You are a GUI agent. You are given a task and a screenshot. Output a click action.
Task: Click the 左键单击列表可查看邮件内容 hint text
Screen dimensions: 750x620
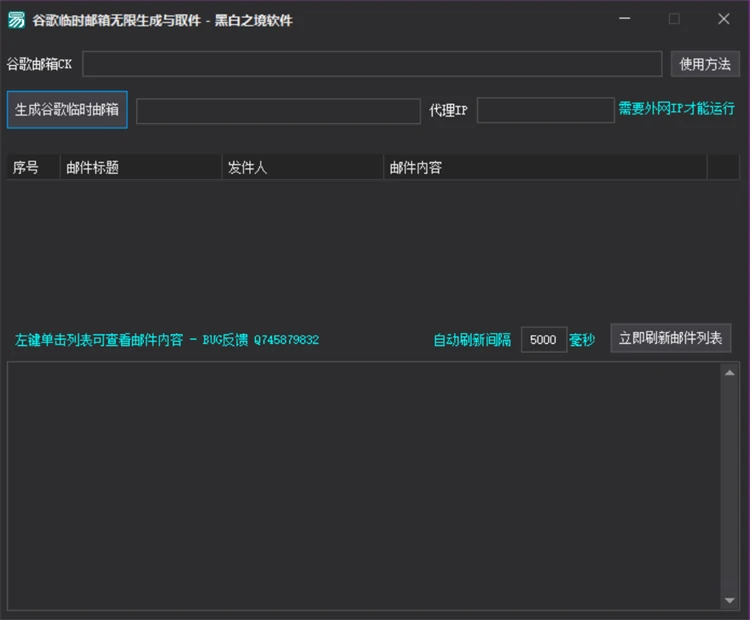[99, 340]
